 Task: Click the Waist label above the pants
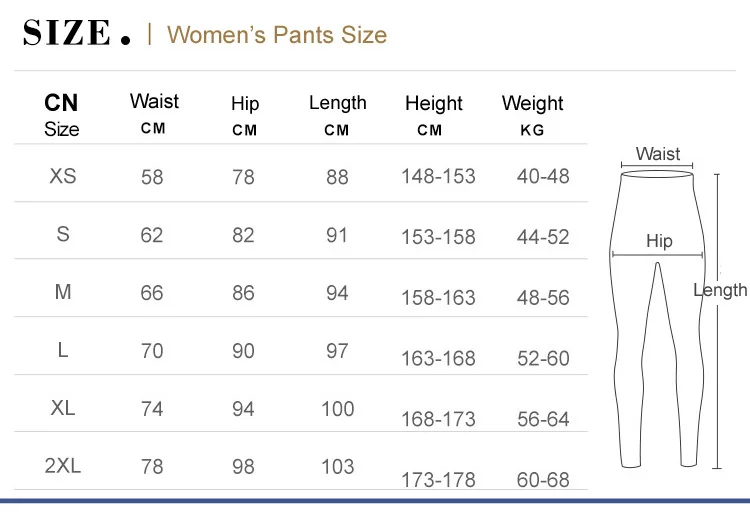tap(657, 154)
